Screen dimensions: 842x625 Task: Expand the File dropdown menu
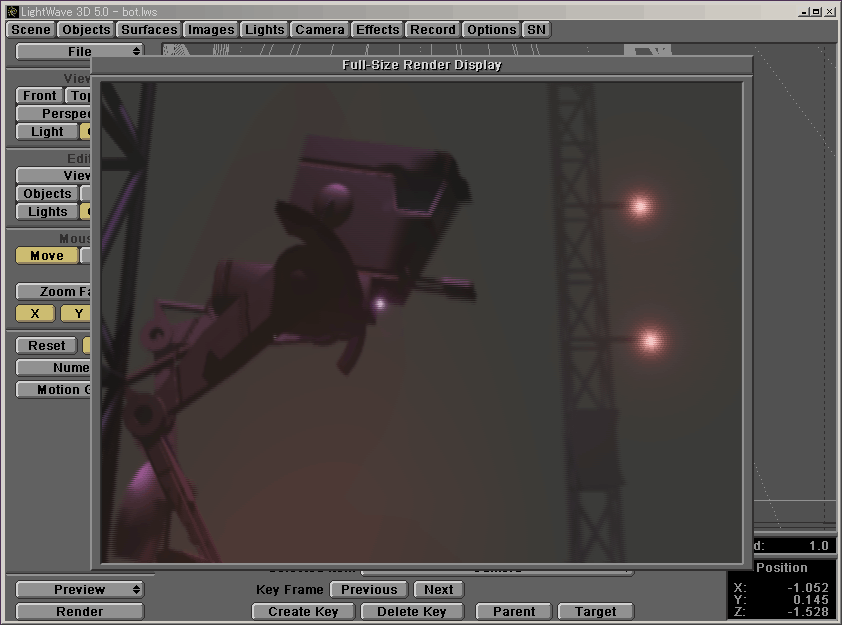pos(79,51)
